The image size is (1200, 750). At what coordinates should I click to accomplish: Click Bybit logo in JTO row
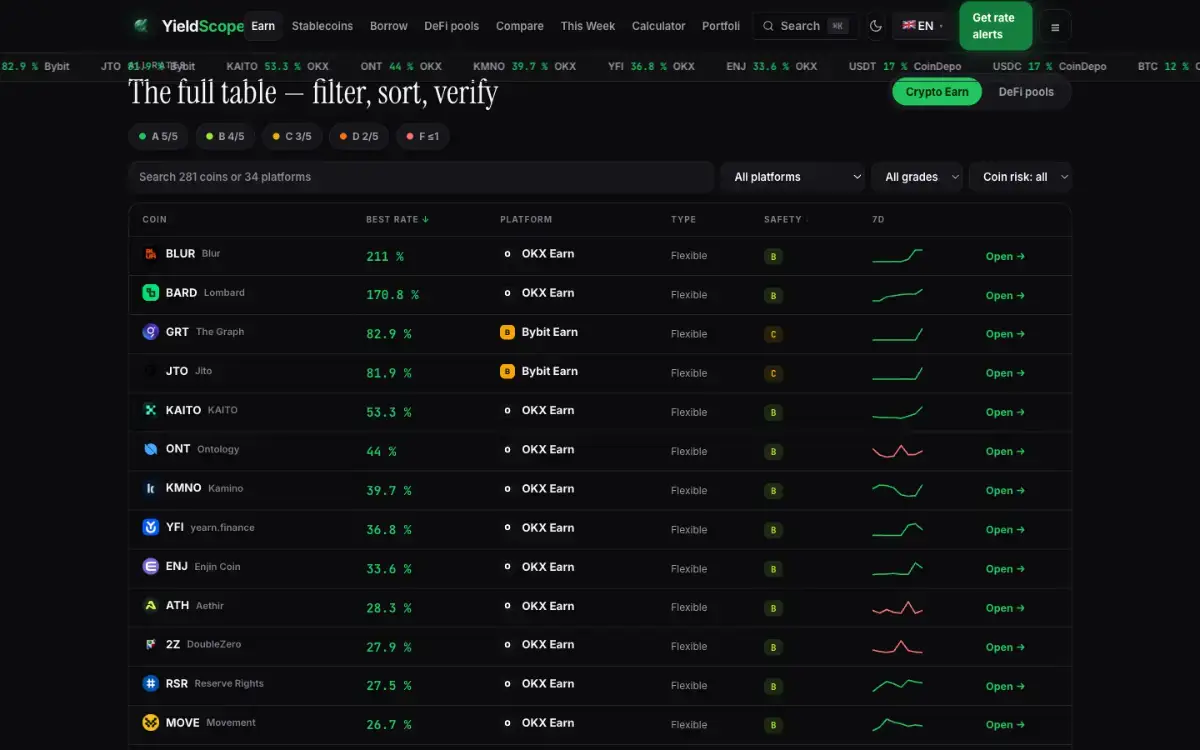[x=507, y=371]
